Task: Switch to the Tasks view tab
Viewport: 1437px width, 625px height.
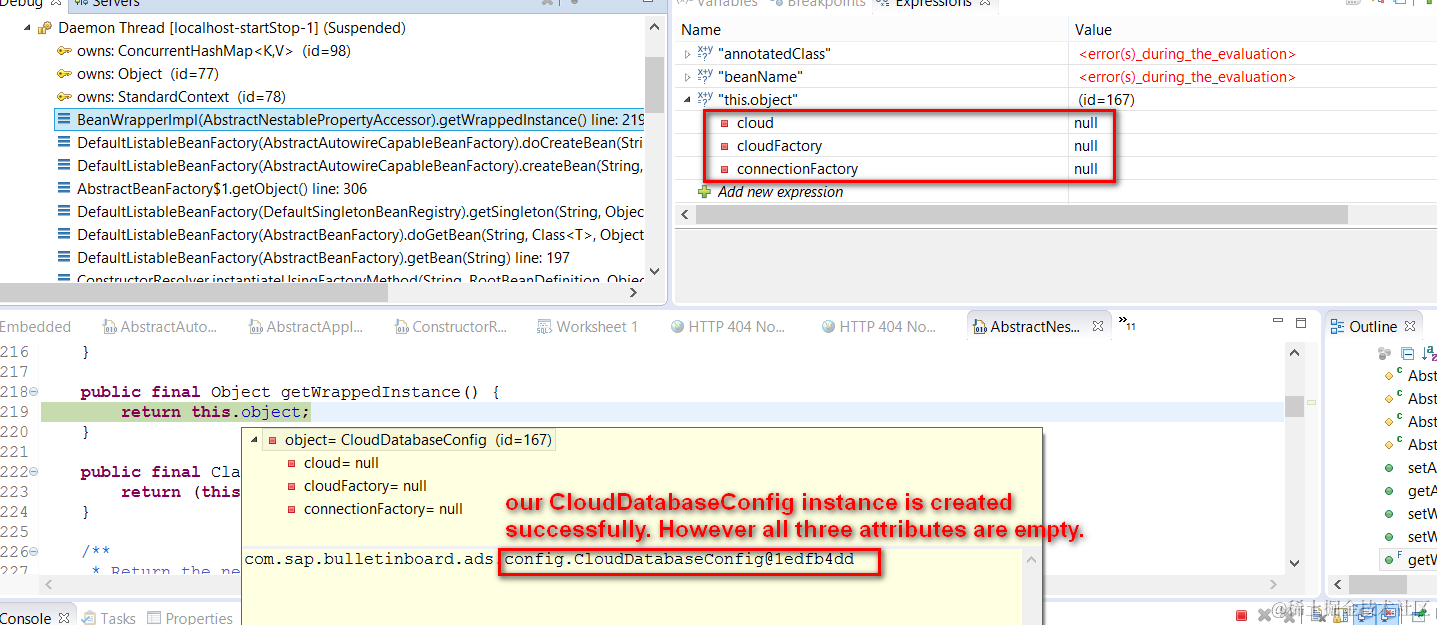Action: pyautogui.click(x=108, y=618)
